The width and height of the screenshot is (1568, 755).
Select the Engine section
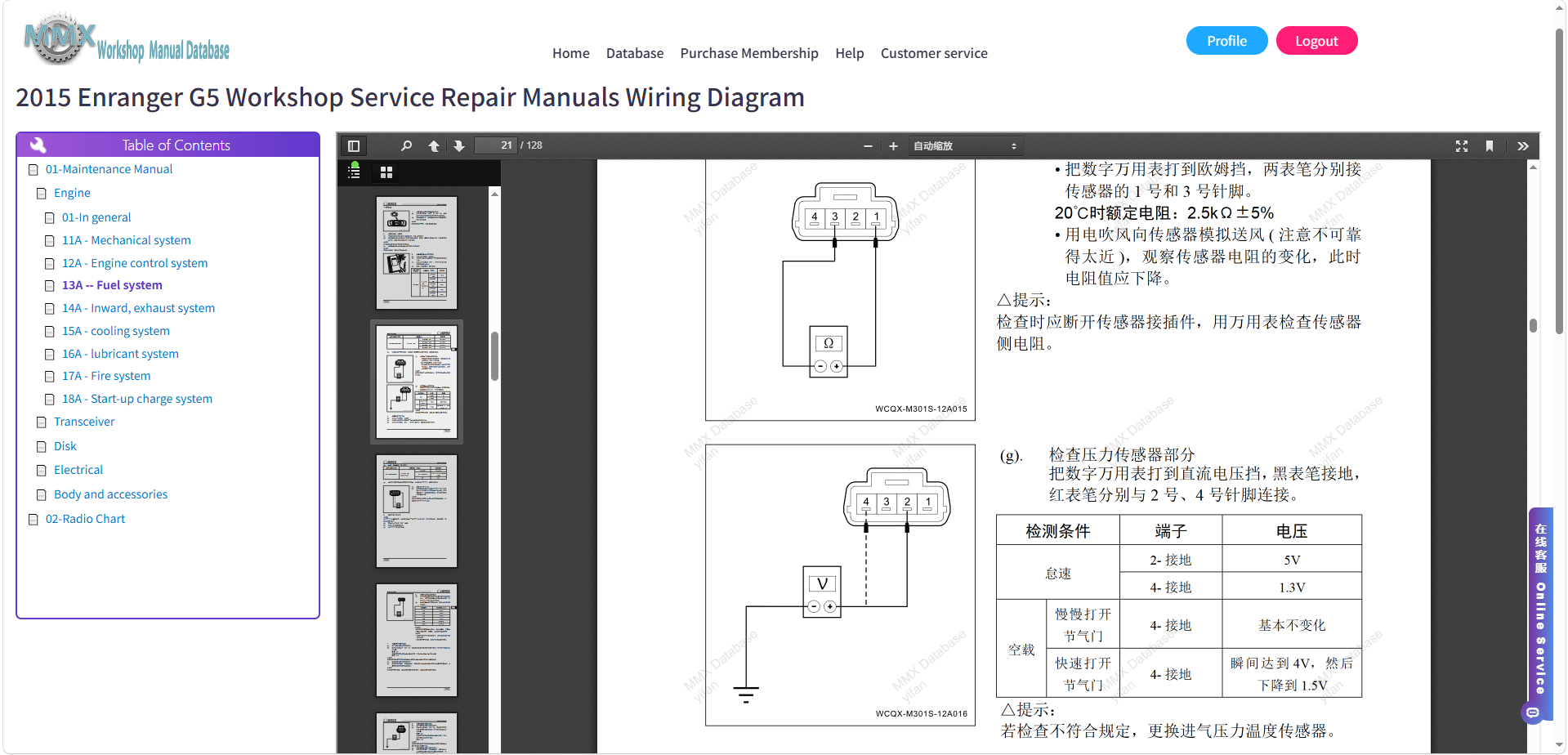pos(72,193)
